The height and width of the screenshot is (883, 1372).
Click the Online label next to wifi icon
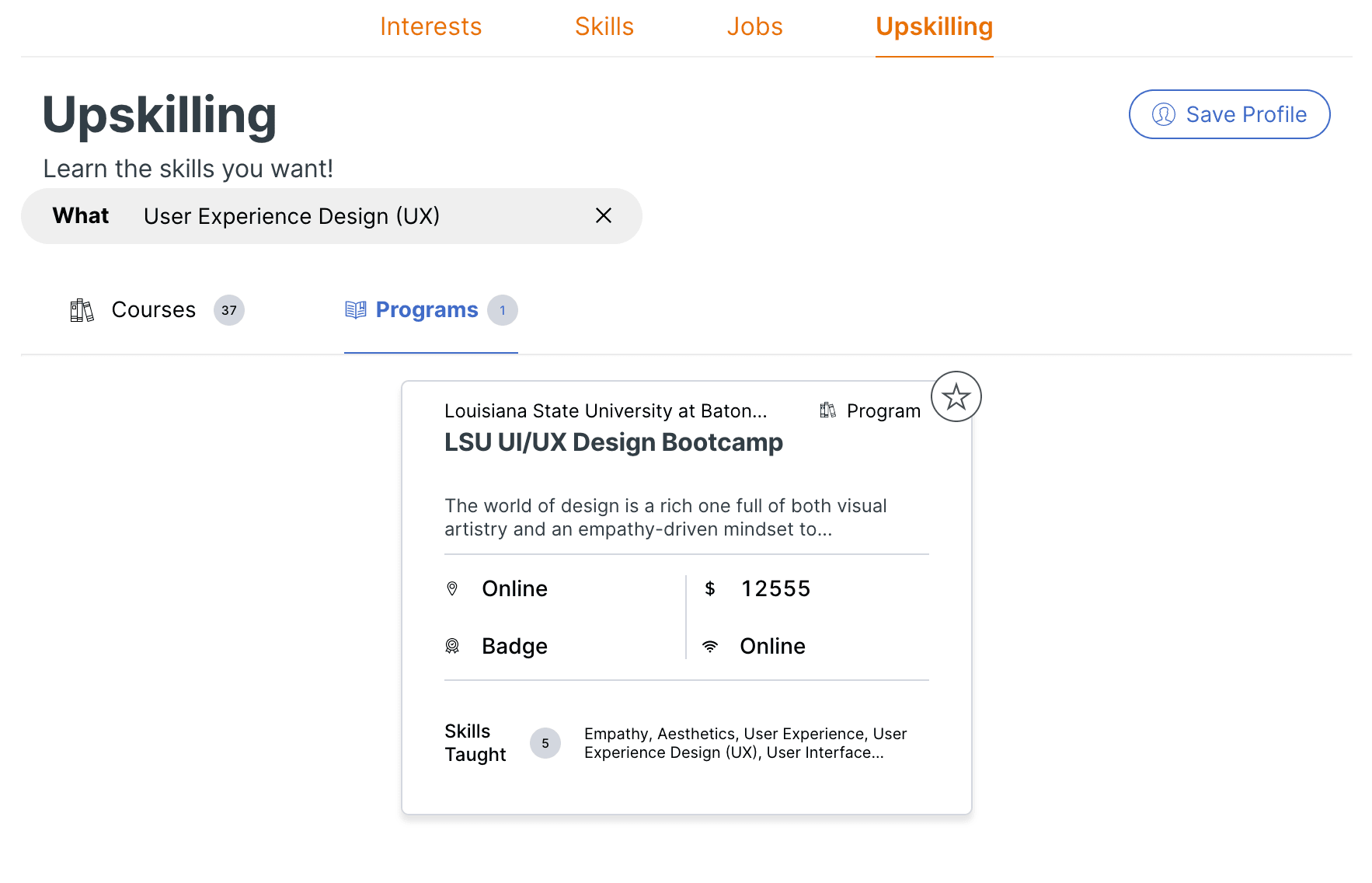[x=772, y=646]
